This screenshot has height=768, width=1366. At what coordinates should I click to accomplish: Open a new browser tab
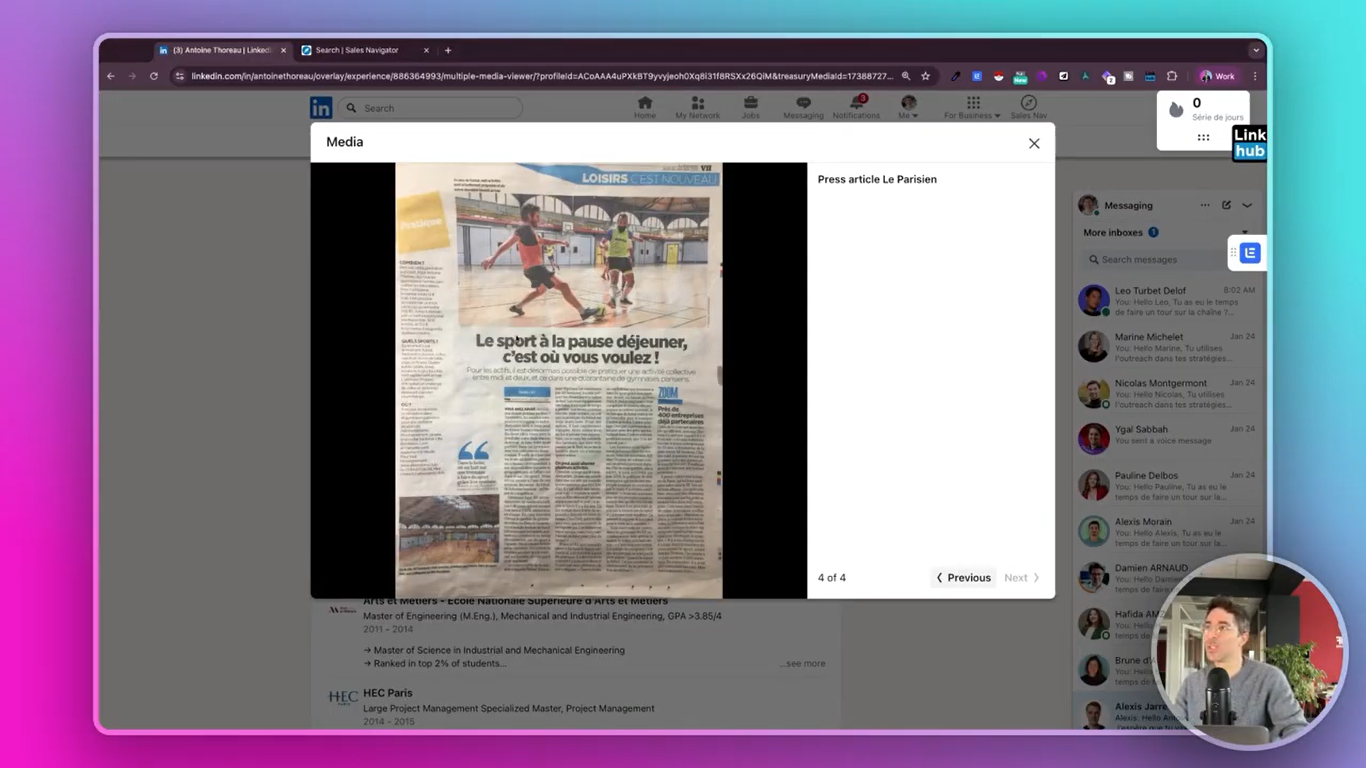coord(448,50)
